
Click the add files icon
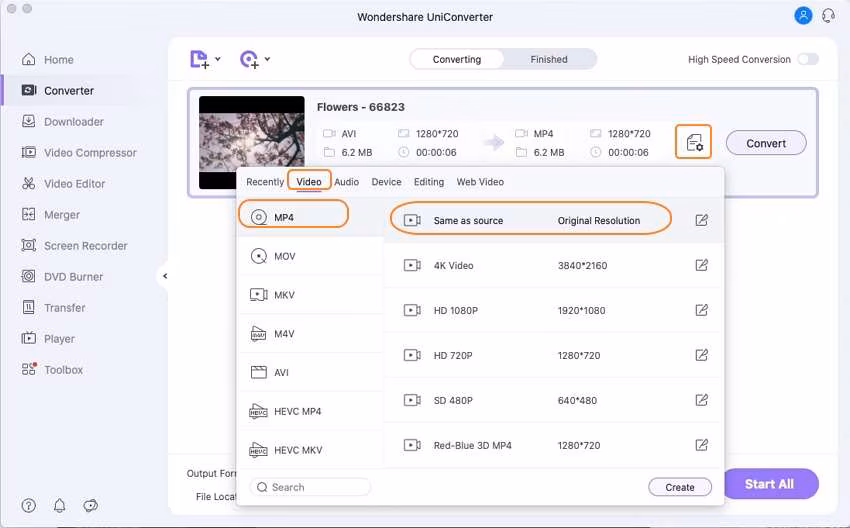pyautogui.click(x=199, y=59)
